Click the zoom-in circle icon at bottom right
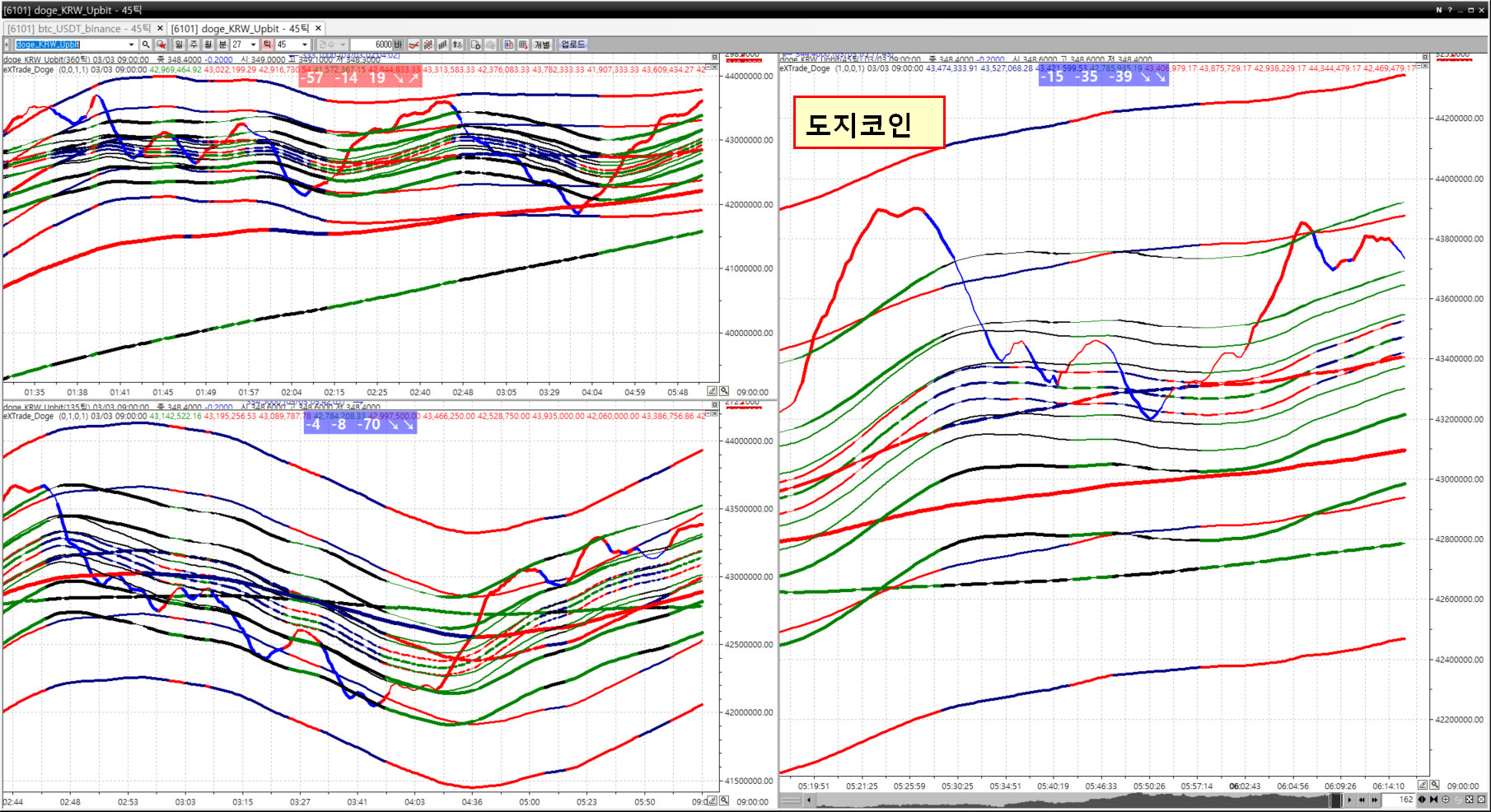The height and width of the screenshot is (812, 1491). pyautogui.click(x=1446, y=800)
